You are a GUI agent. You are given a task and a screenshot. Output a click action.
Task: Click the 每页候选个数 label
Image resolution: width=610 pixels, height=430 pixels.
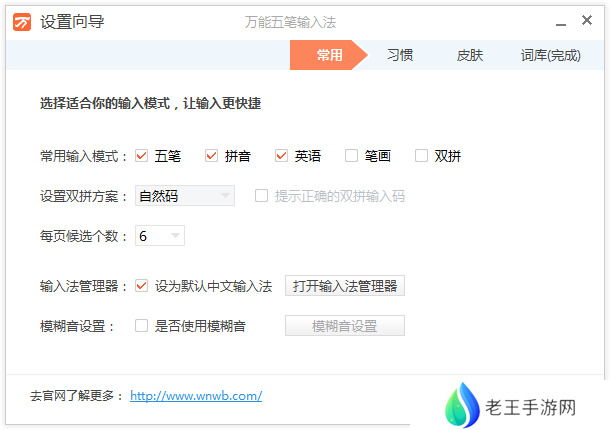tap(83, 236)
